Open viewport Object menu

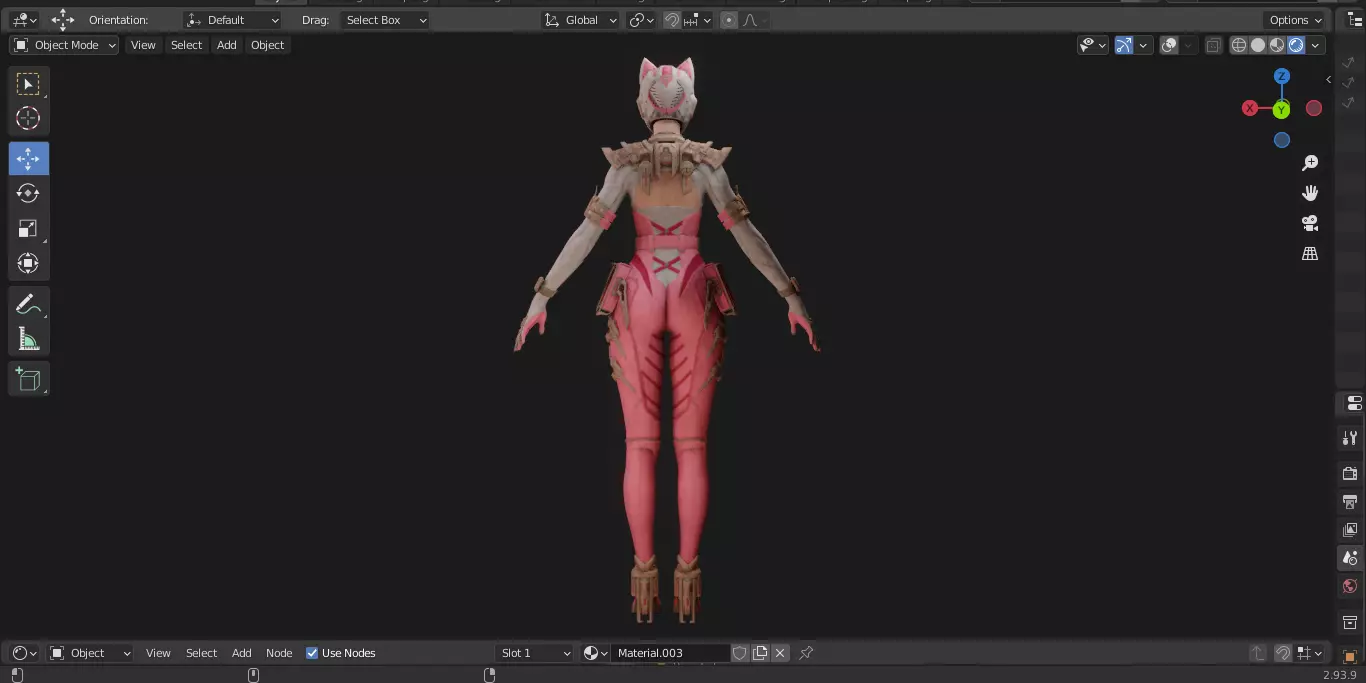tap(267, 45)
